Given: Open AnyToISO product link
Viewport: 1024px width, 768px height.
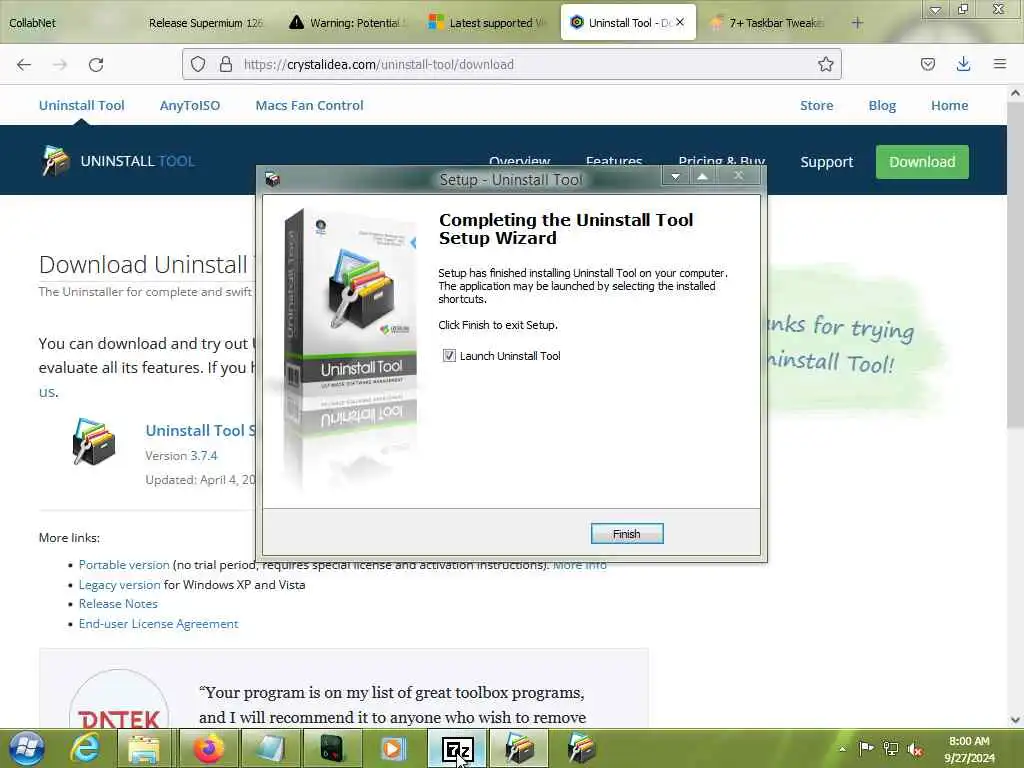Looking at the screenshot, I should click(190, 105).
